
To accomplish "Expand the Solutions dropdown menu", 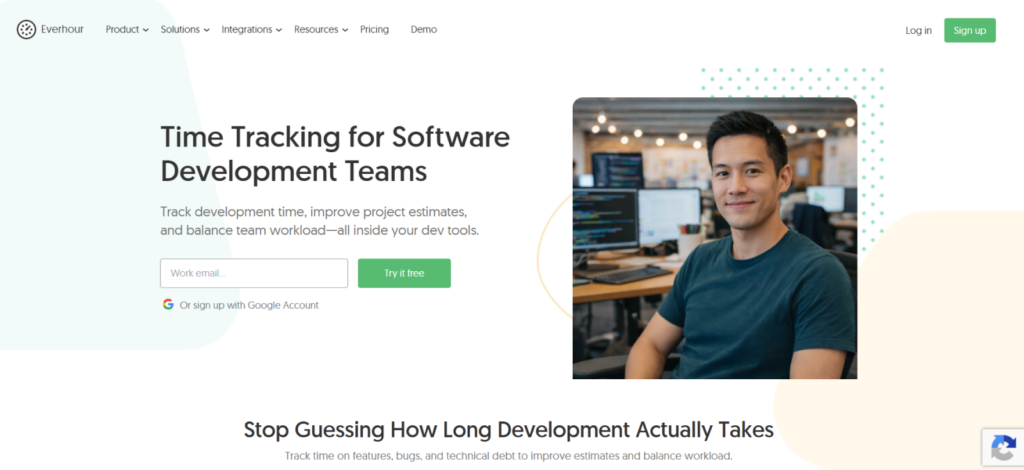I will click(185, 29).
